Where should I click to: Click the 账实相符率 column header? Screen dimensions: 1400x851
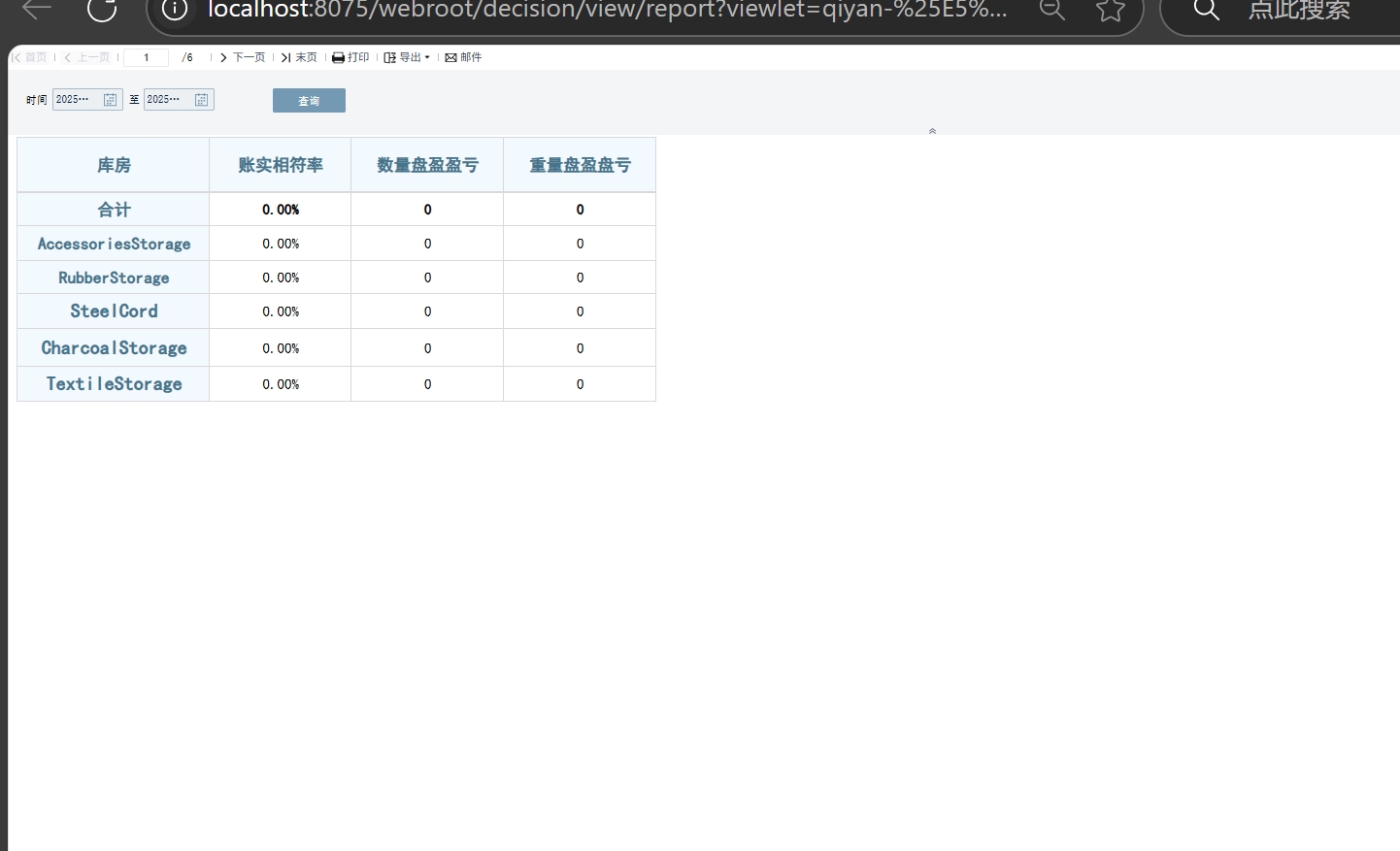(x=281, y=165)
